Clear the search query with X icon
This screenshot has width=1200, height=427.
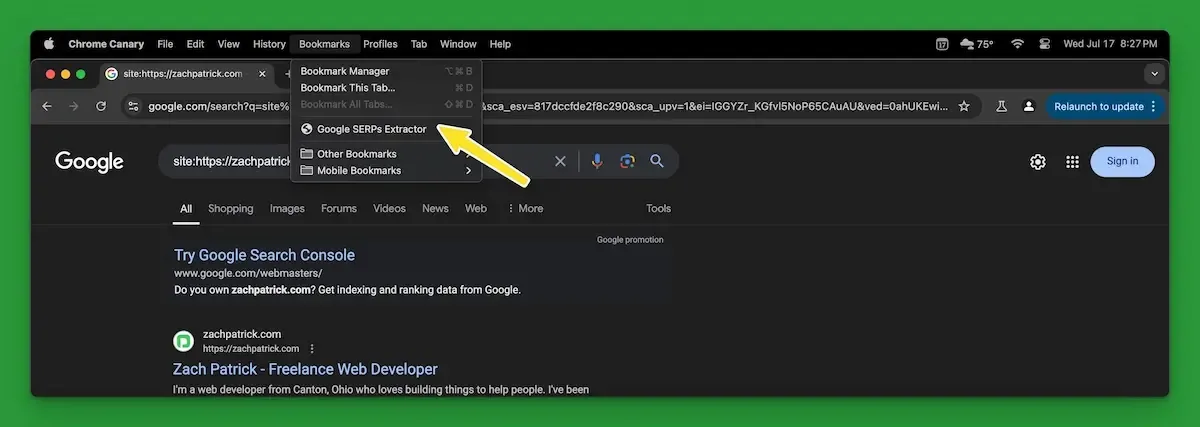tap(560, 162)
